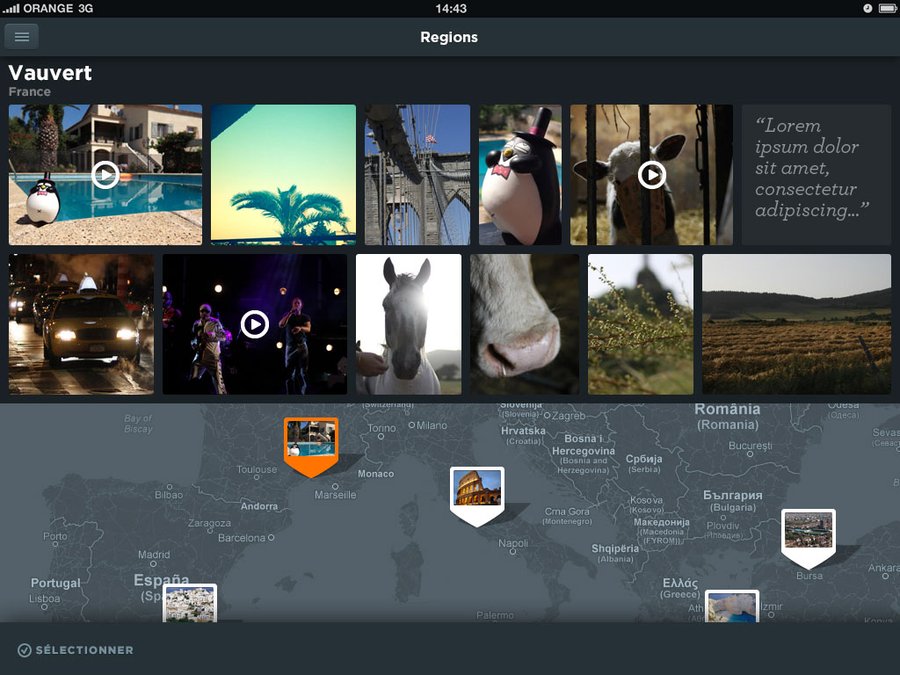Play the goat behind fence video

point(651,175)
